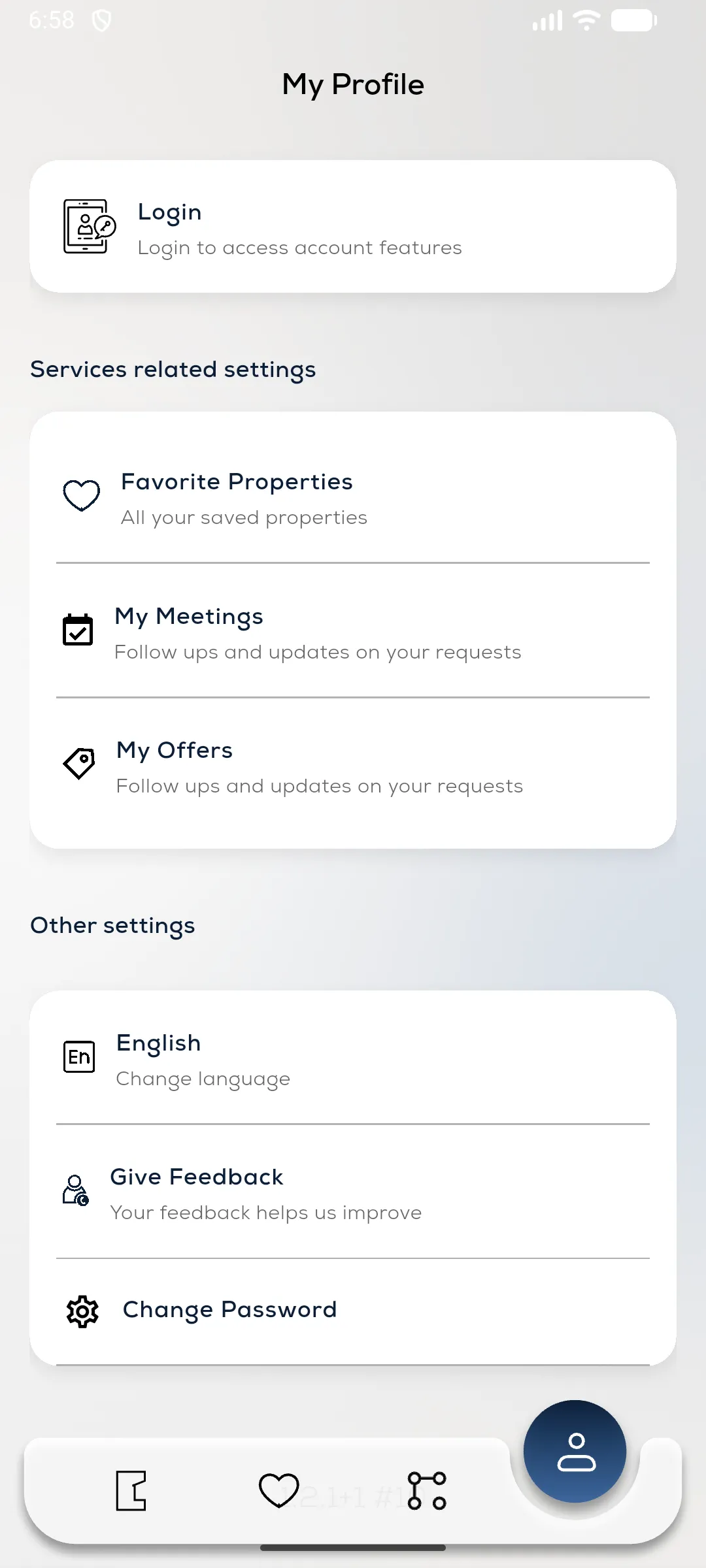Open the profile tab in bottom bar
This screenshot has height=1568, width=706.
pos(575,1452)
